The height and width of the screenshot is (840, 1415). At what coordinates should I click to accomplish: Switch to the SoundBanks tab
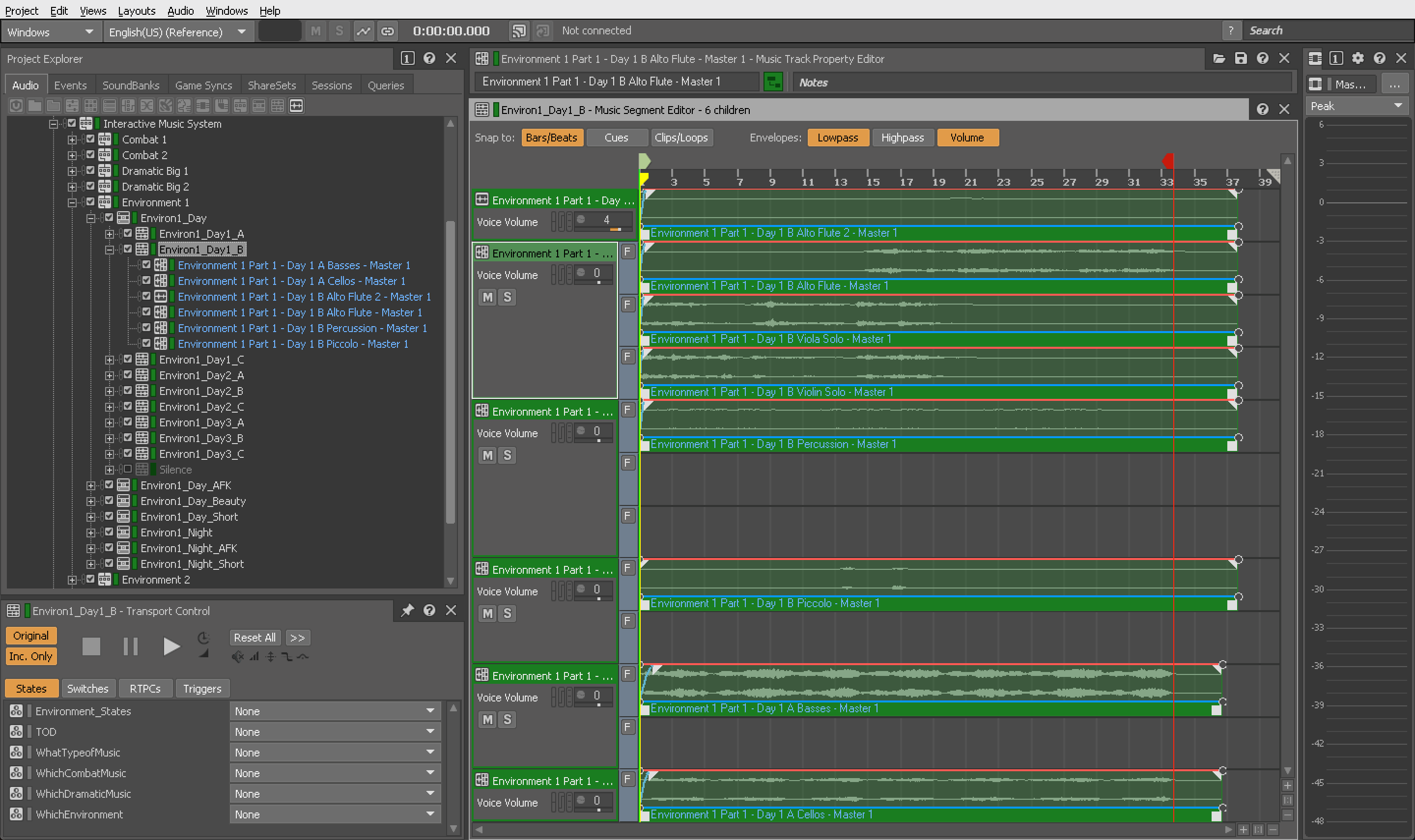pyautogui.click(x=131, y=85)
